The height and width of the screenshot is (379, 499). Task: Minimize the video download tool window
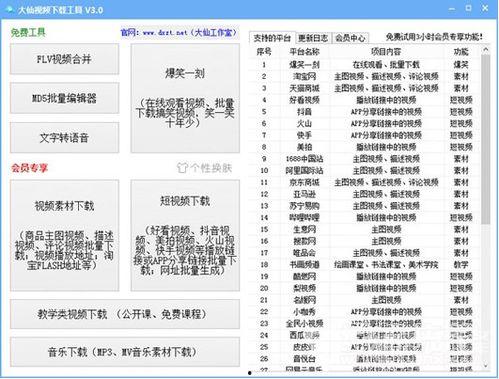click(452, 9)
